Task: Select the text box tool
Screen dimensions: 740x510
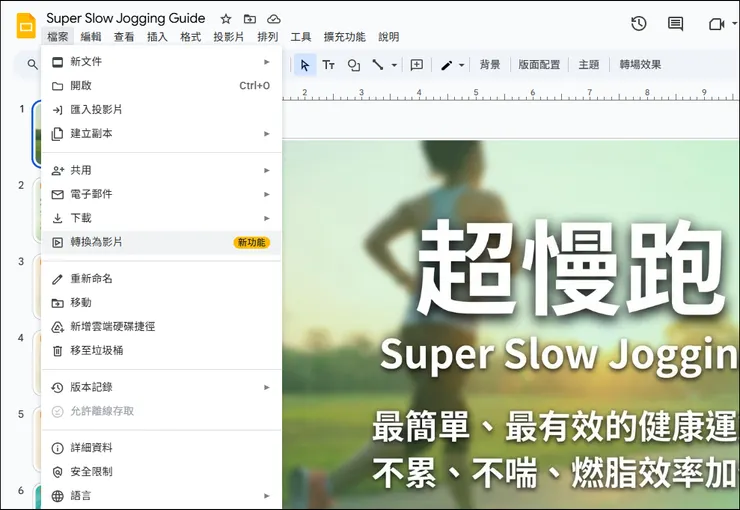Action: (x=328, y=65)
